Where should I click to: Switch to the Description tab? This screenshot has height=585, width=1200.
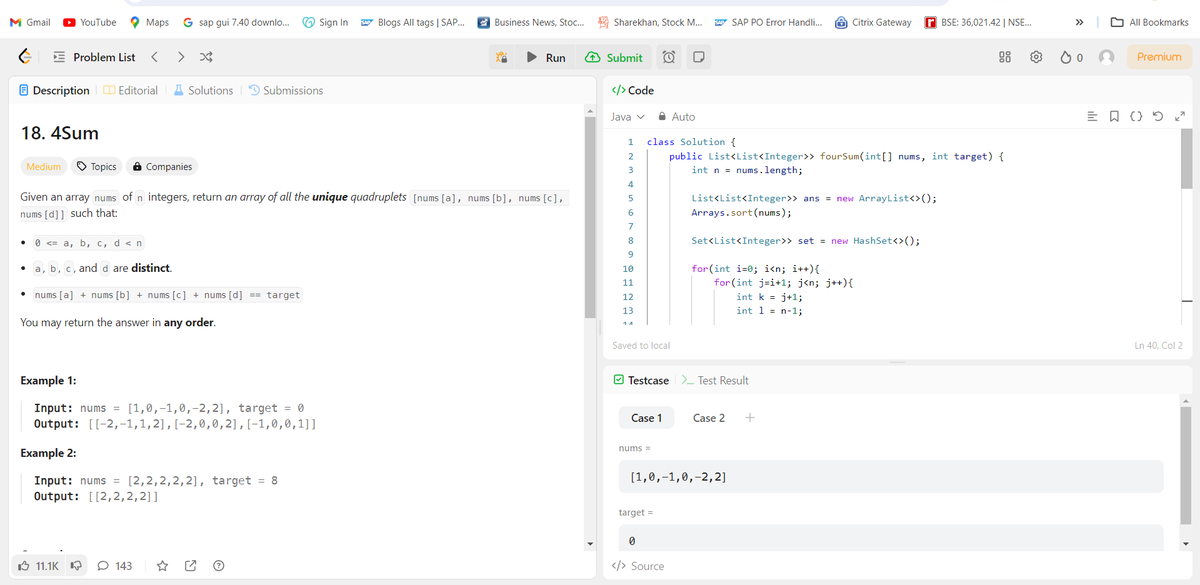click(54, 90)
